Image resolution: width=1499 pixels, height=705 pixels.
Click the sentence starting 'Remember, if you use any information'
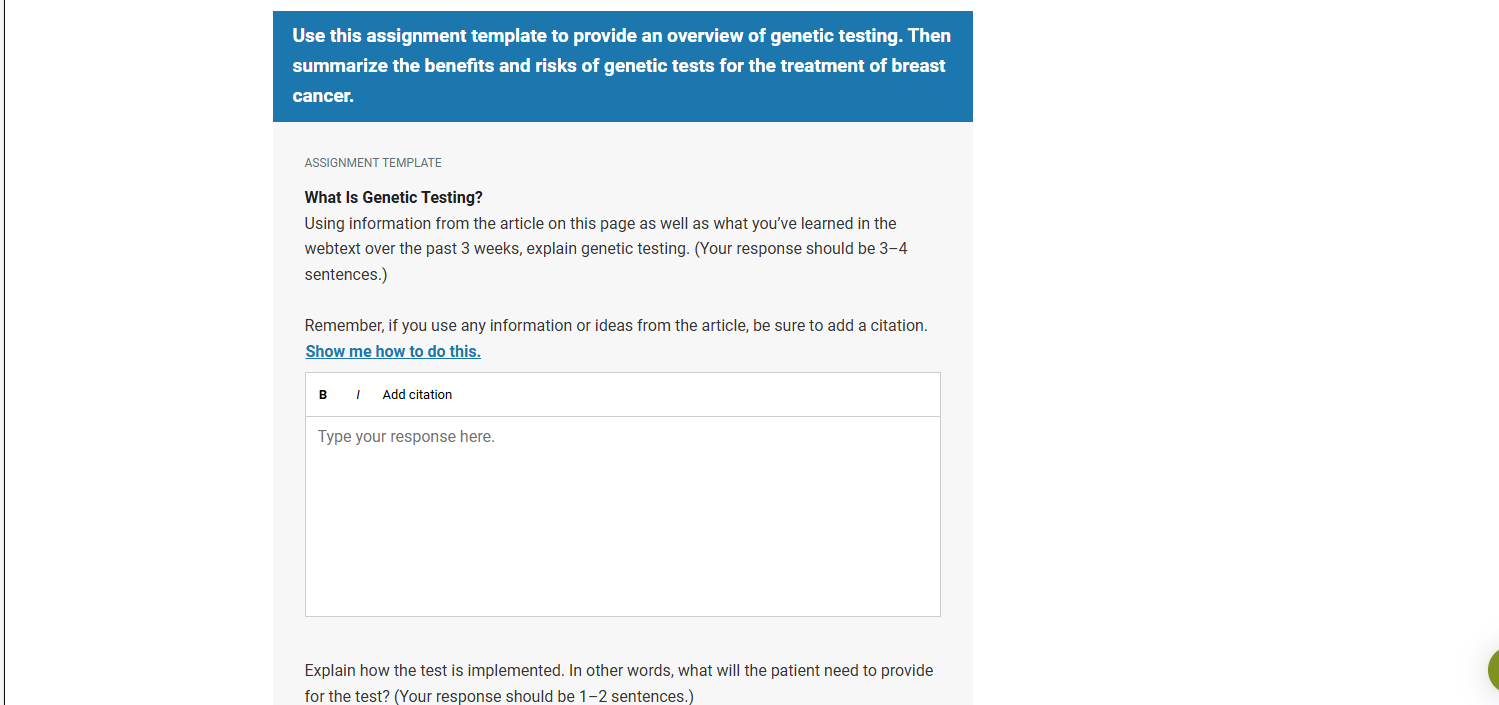616,326
